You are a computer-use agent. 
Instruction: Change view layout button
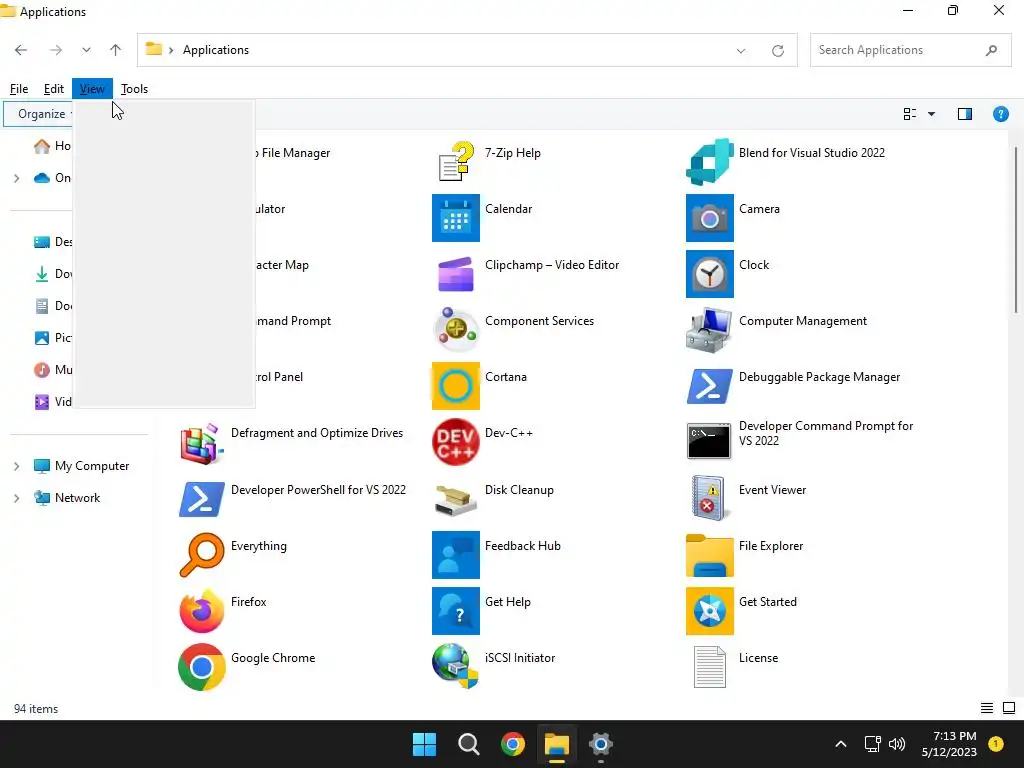point(910,114)
